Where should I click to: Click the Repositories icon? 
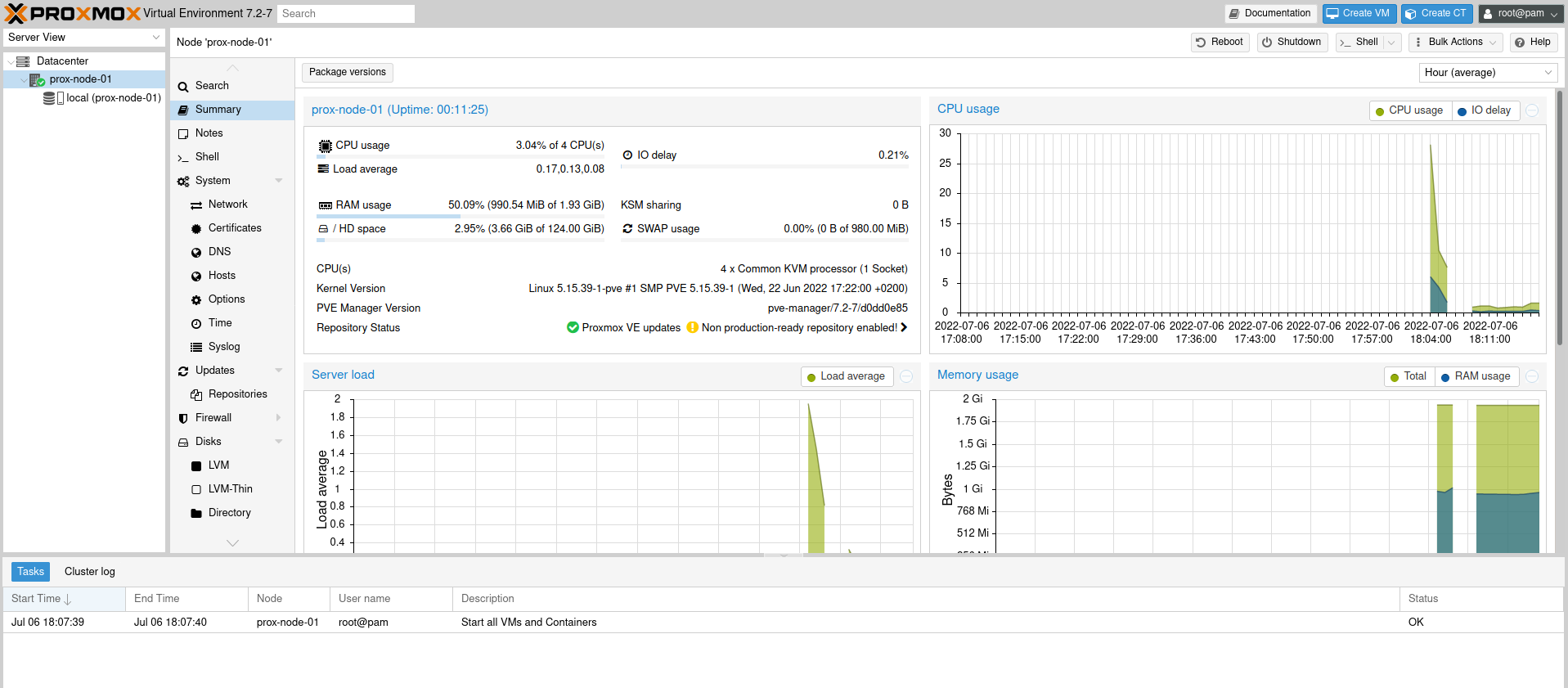click(x=196, y=394)
